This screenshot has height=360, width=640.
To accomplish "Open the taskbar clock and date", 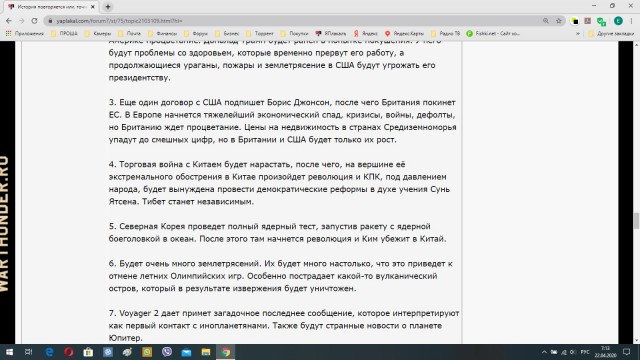I will pos(605,352).
